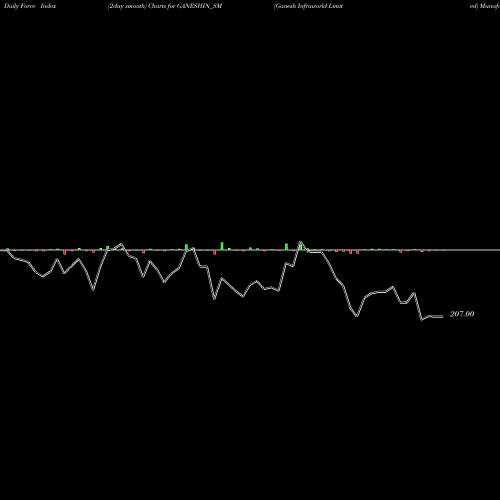Click the '(2day smooth) Charts for GANESHIN_SM' text
Screen dimensions: 500x500
tap(165, 6)
